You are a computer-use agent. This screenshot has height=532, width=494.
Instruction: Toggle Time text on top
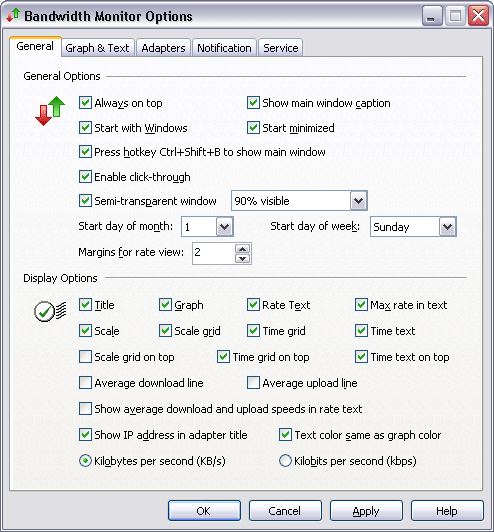pyautogui.click(x=361, y=357)
